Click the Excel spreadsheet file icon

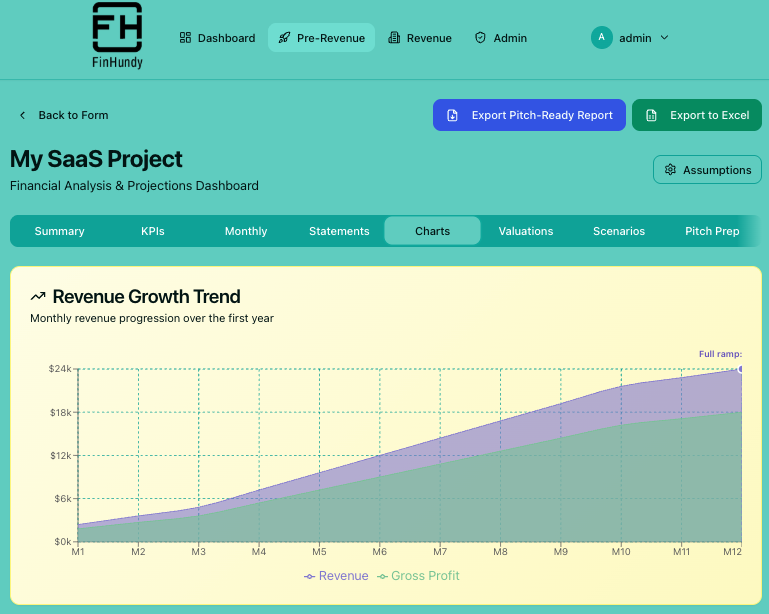pos(651,115)
